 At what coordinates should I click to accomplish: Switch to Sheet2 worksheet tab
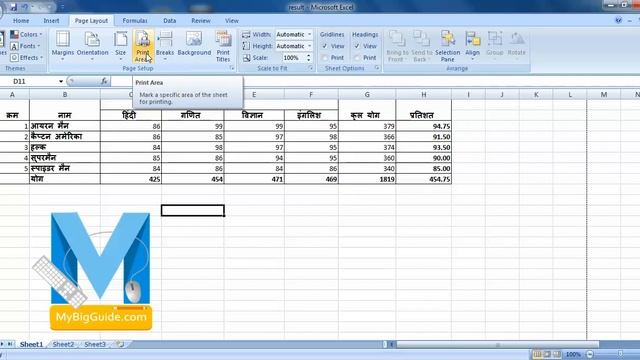[63, 344]
